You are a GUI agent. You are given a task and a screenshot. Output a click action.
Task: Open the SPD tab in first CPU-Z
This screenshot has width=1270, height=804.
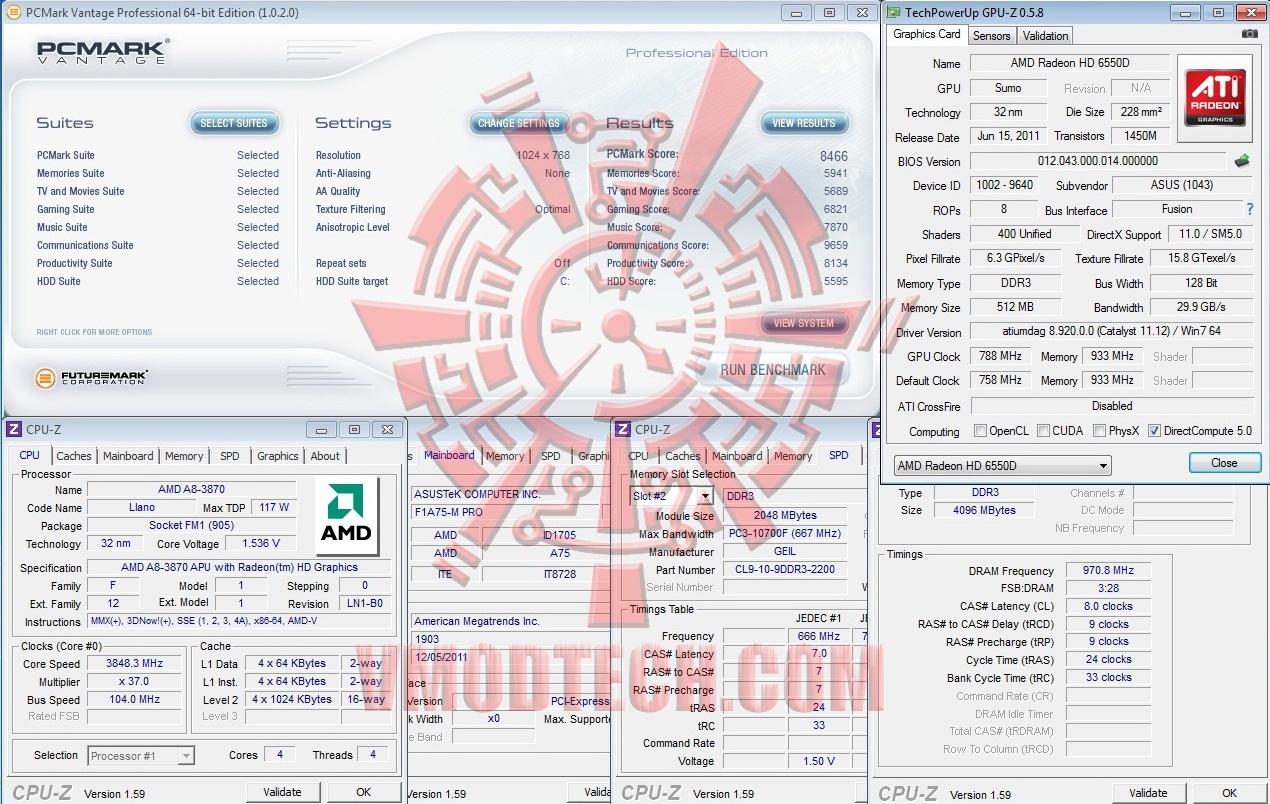click(230, 456)
